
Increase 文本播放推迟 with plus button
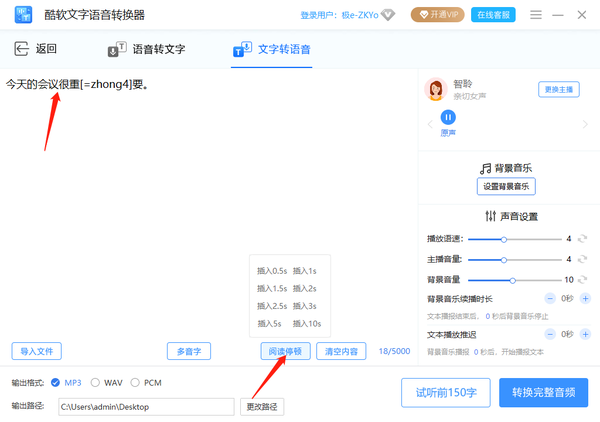click(585, 334)
